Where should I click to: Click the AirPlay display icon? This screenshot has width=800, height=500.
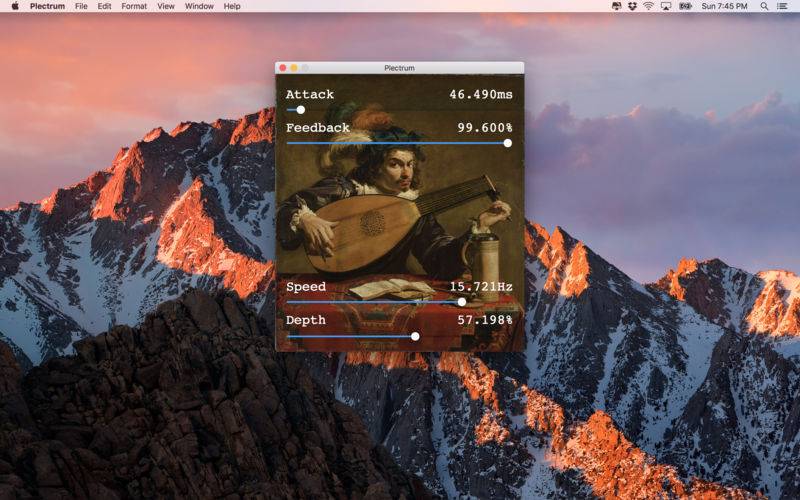666,6
